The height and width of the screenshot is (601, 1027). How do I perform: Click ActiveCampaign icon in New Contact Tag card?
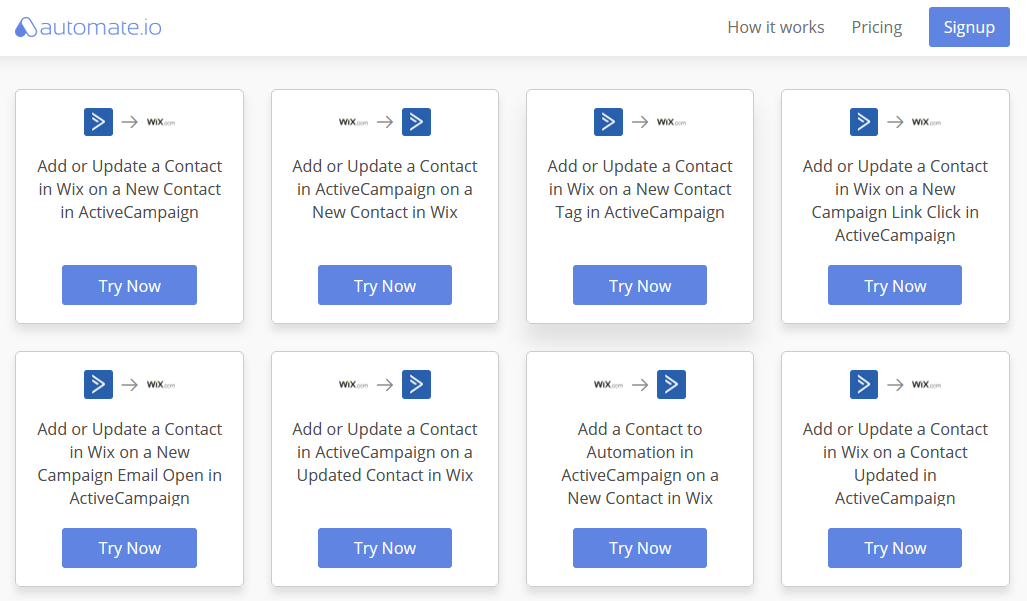pos(608,122)
